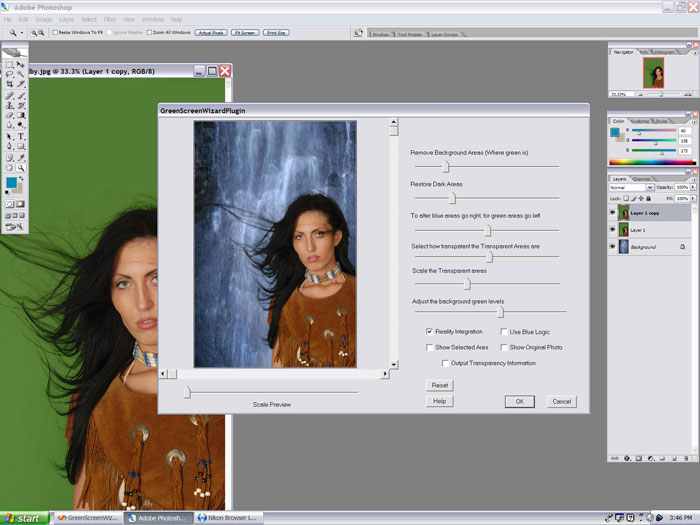
Task: Select the Rectangular Marquee tool
Action: (x=9, y=65)
